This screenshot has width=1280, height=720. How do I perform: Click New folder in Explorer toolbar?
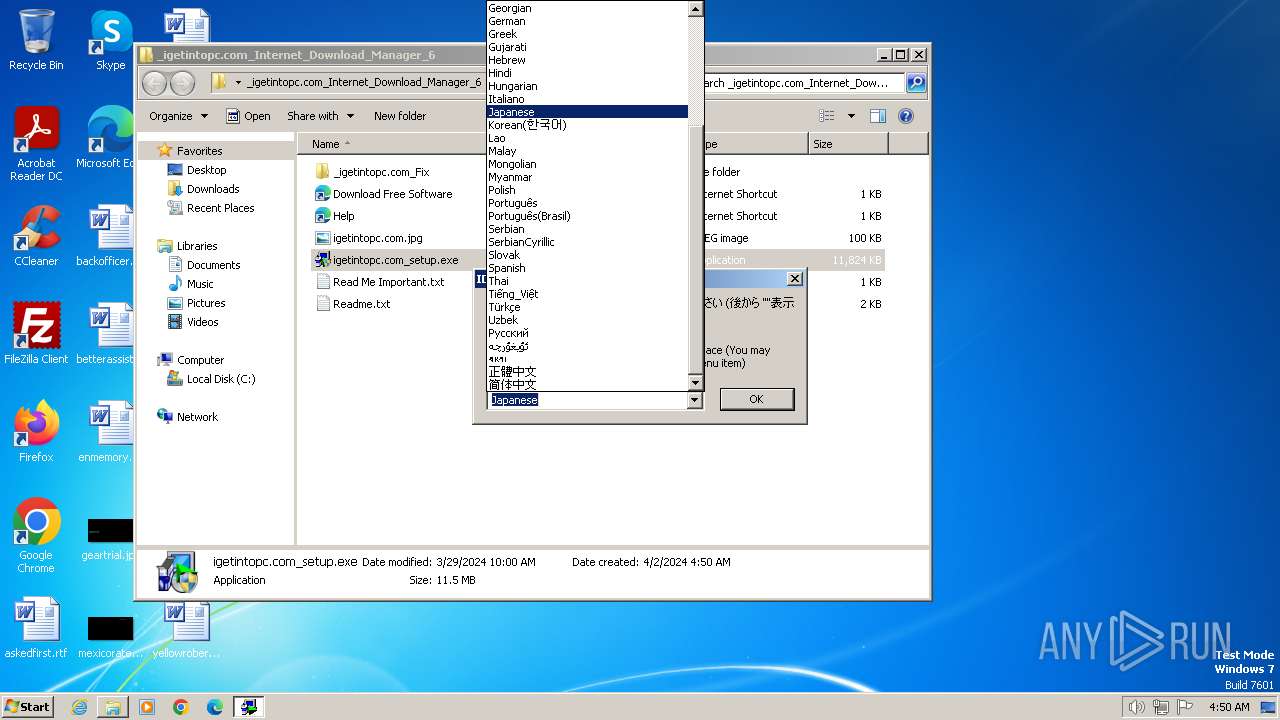click(x=400, y=116)
